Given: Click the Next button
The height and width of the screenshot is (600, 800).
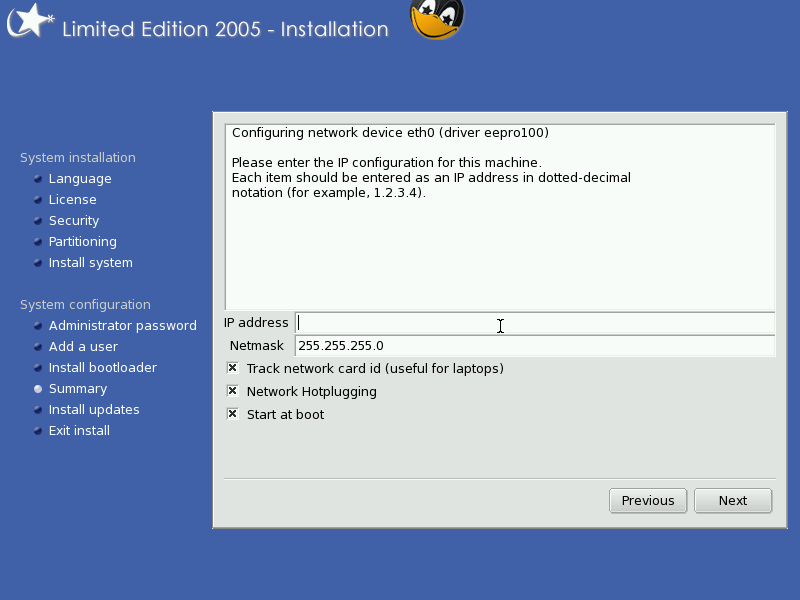Looking at the screenshot, I should tap(733, 501).
